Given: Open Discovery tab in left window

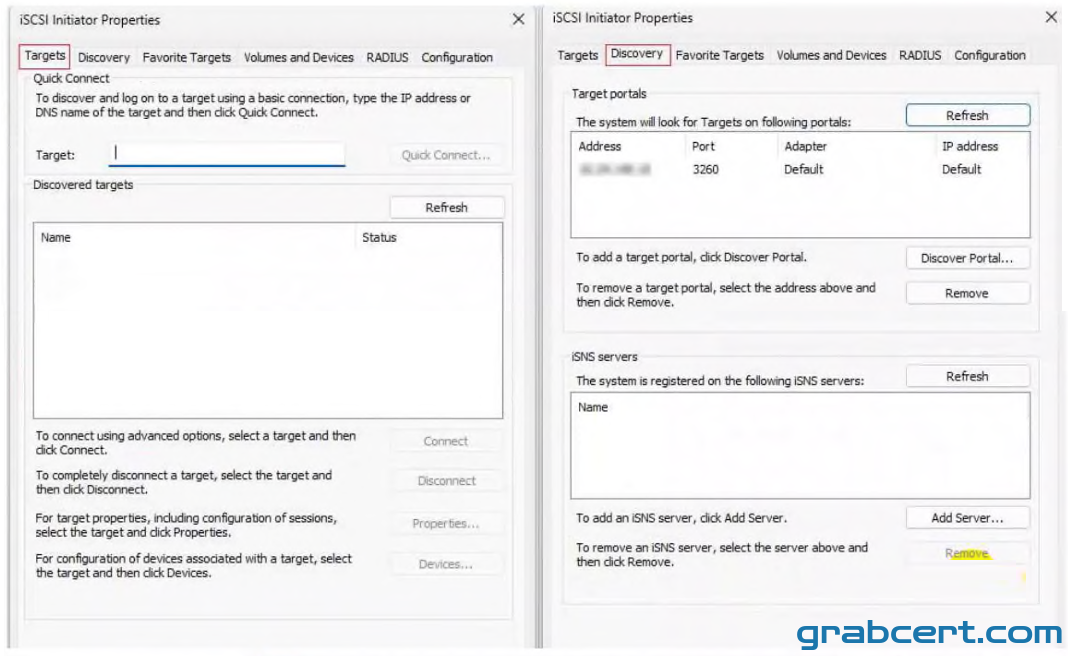Looking at the screenshot, I should click(x=104, y=58).
